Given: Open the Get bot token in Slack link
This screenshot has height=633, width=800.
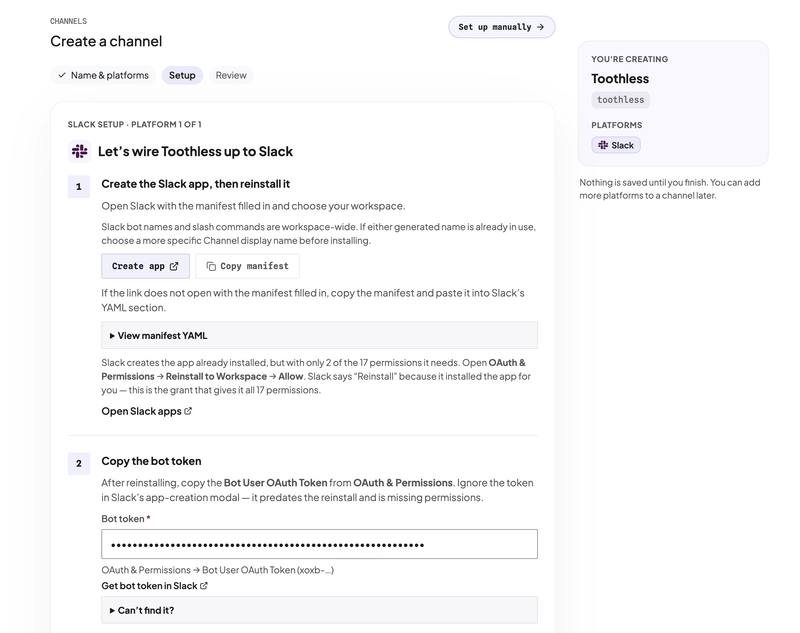Looking at the screenshot, I should pyautogui.click(x=155, y=586).
